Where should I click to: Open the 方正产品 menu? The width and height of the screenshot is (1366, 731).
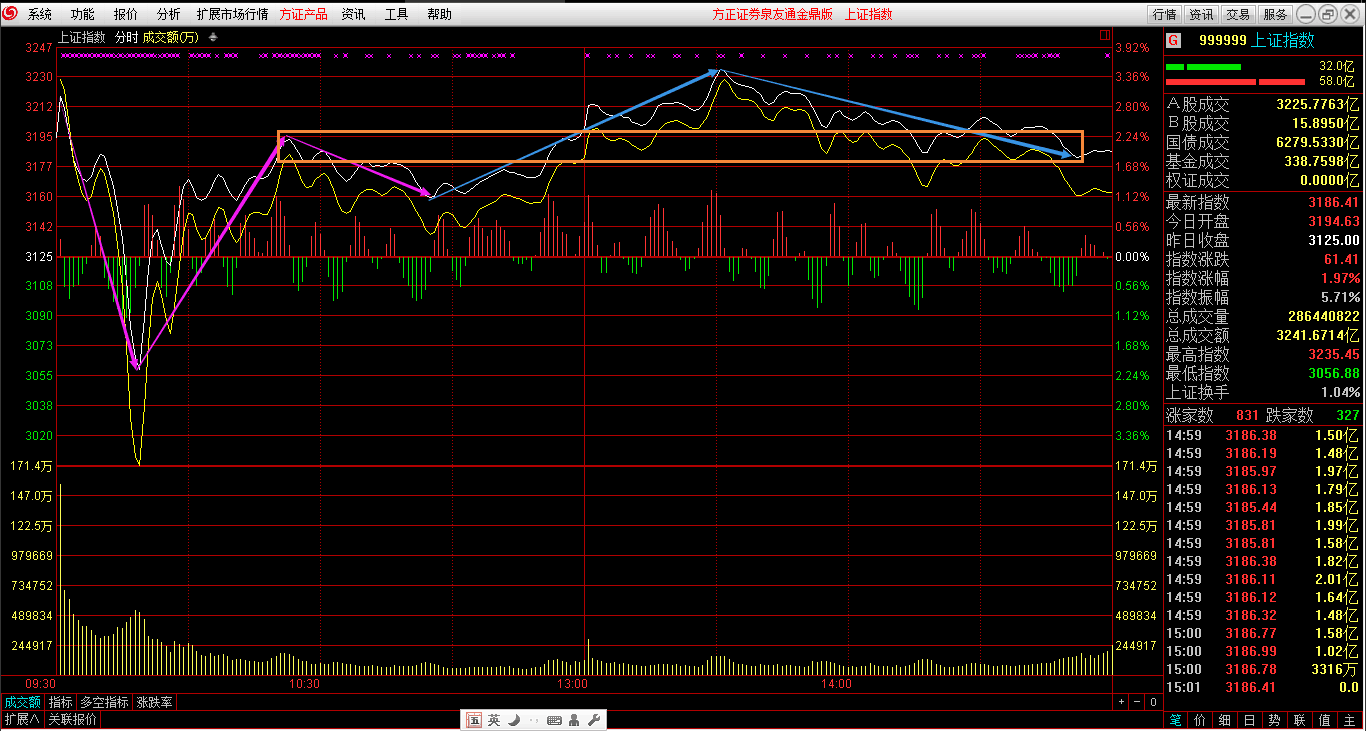coord(304,14)
